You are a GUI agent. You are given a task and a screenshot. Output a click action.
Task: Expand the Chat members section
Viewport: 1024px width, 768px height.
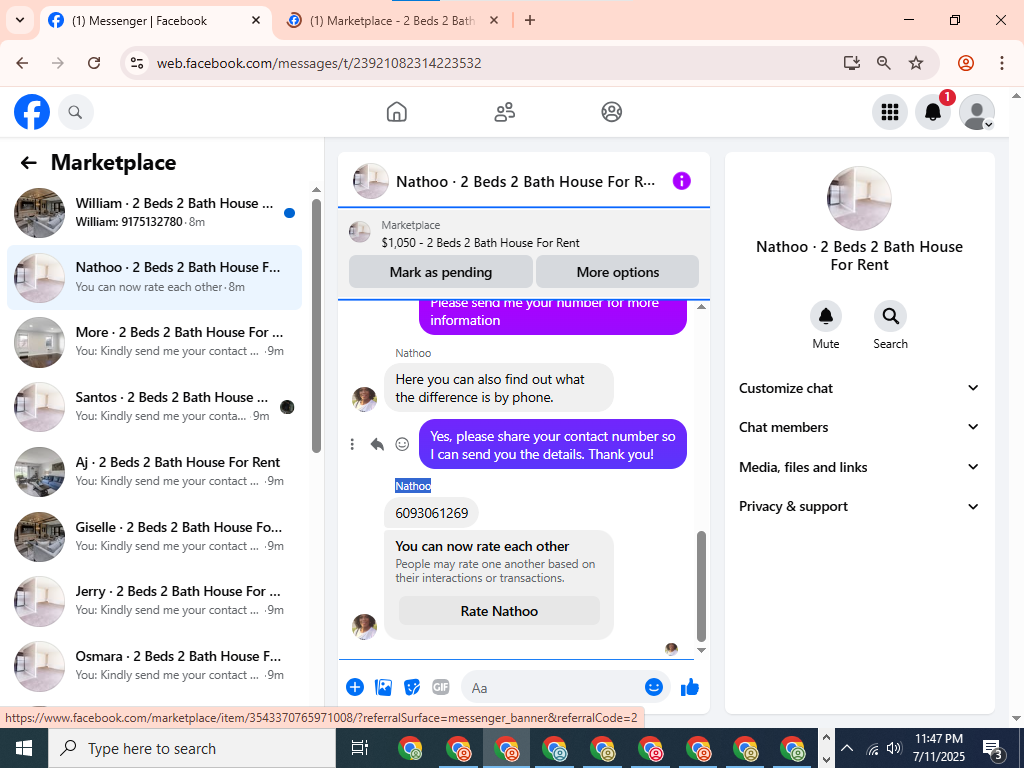tap(859, 427)
